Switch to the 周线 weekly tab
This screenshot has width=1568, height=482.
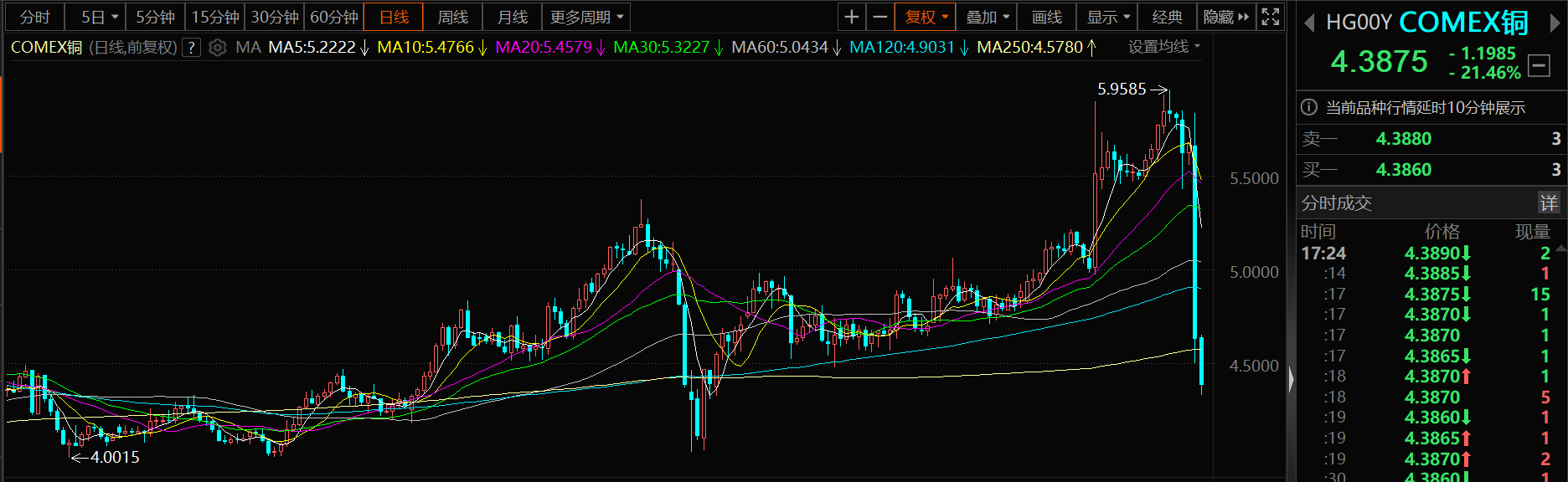point(452,17)
